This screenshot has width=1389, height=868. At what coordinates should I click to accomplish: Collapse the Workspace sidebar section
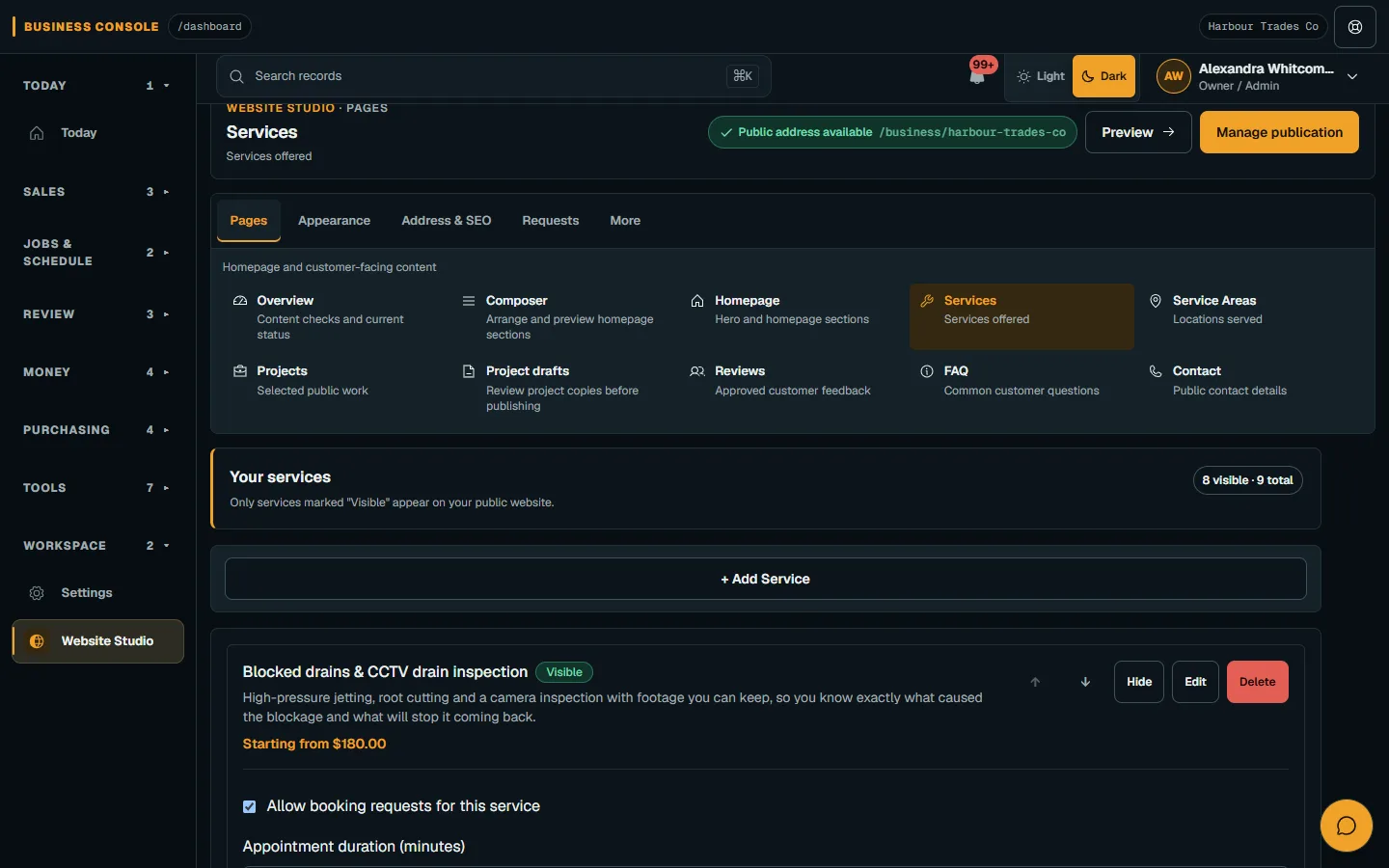pos(96,546)
